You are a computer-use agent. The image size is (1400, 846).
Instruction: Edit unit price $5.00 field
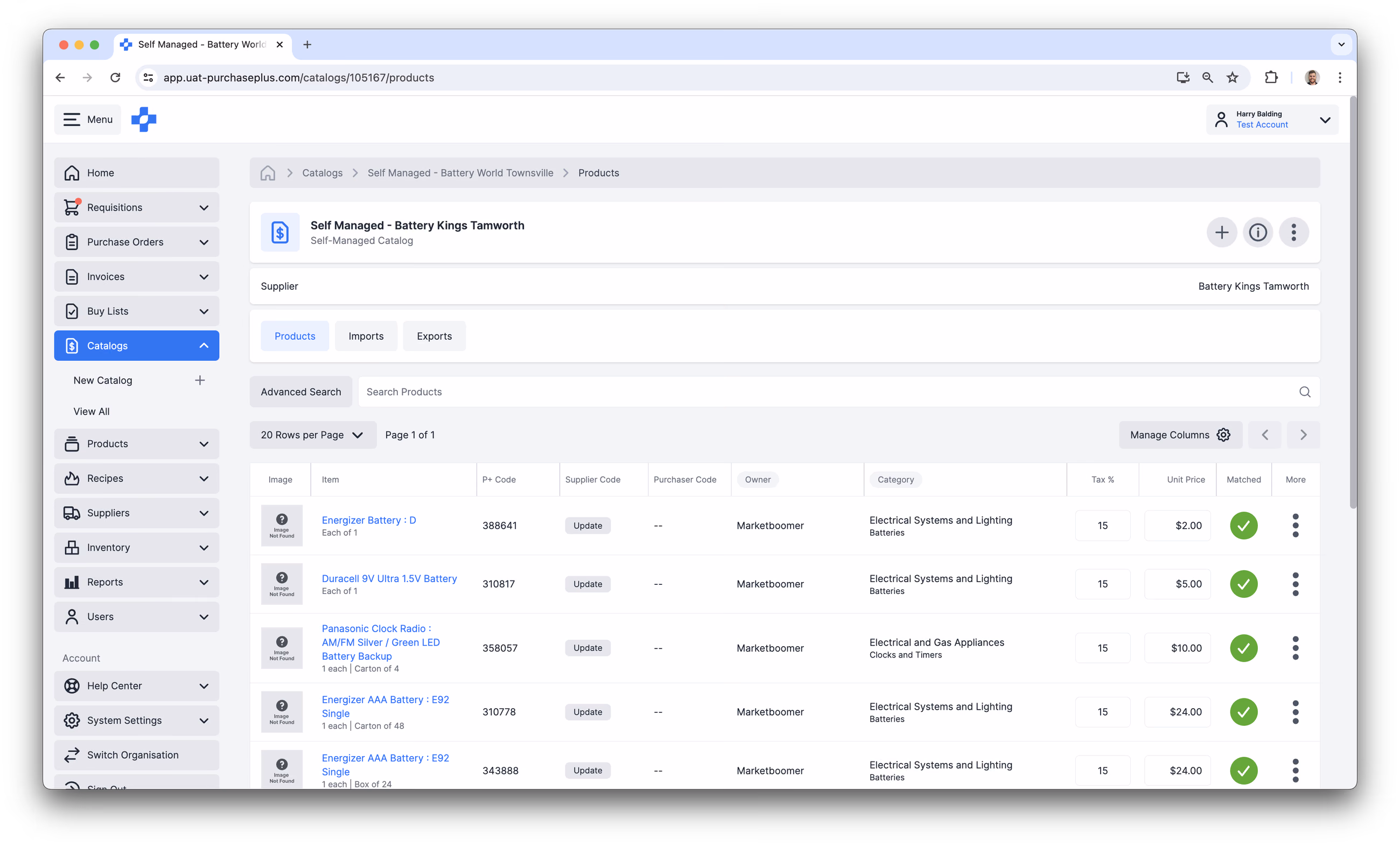(1177, 584)
